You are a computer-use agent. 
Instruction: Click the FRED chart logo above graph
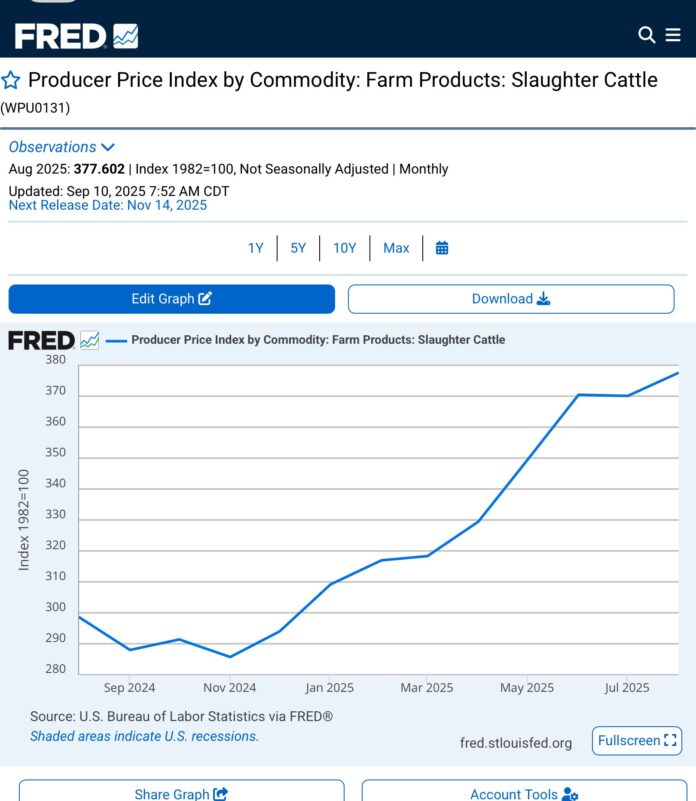pos(53,340)
